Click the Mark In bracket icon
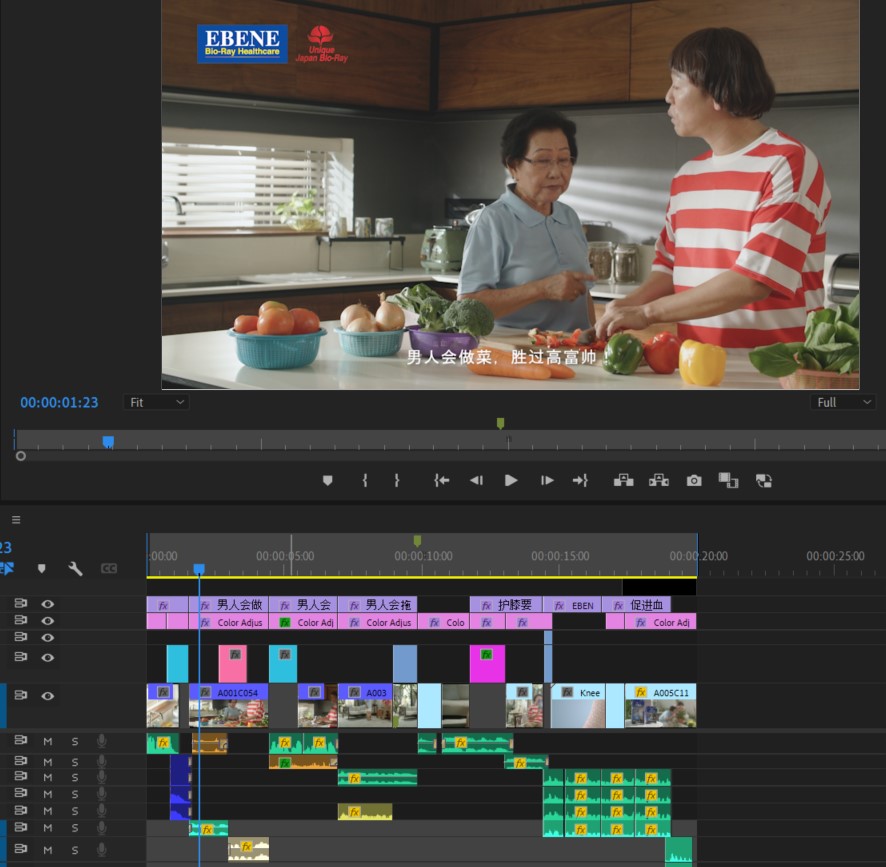 (x=365, y=481)
